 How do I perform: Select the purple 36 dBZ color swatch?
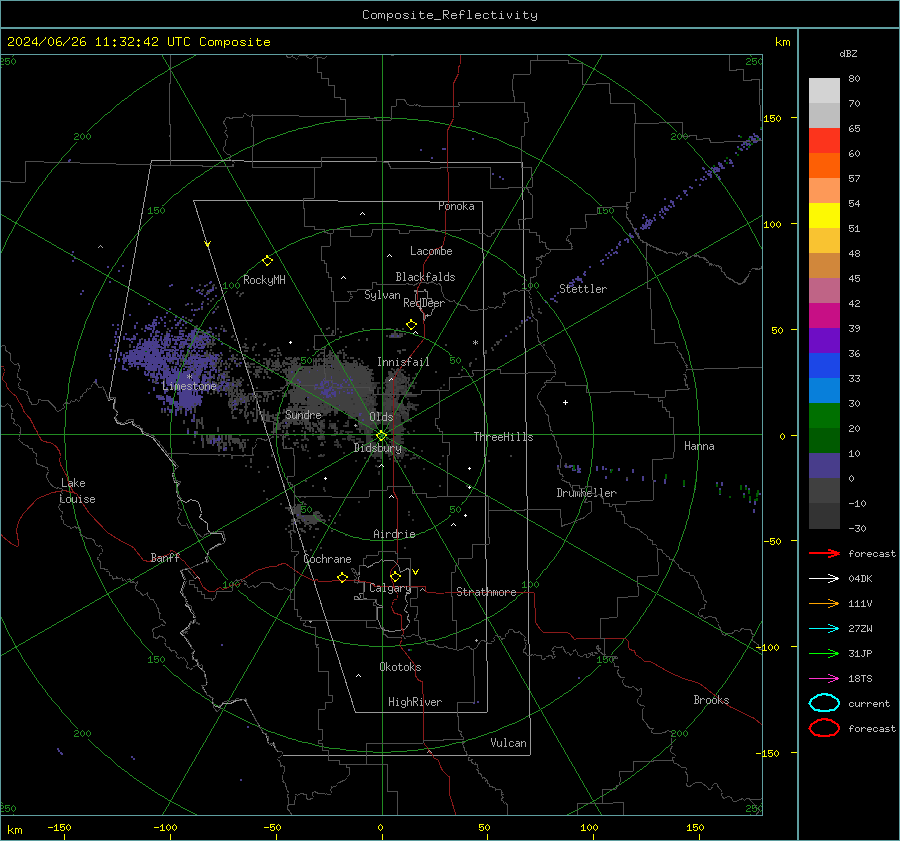point(824,340)
